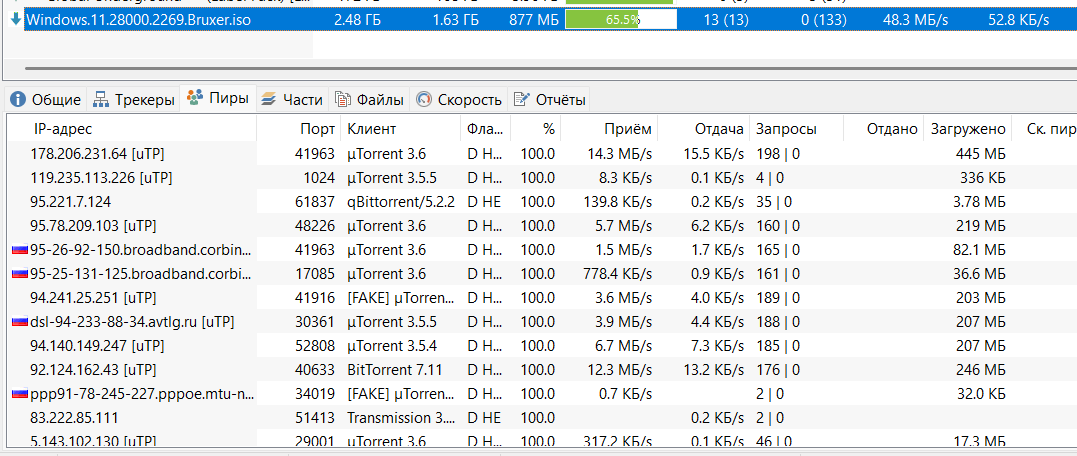Click torrent size value 2.48 ГБ
The image size is (1077, 456).
(x=357, y=20)
